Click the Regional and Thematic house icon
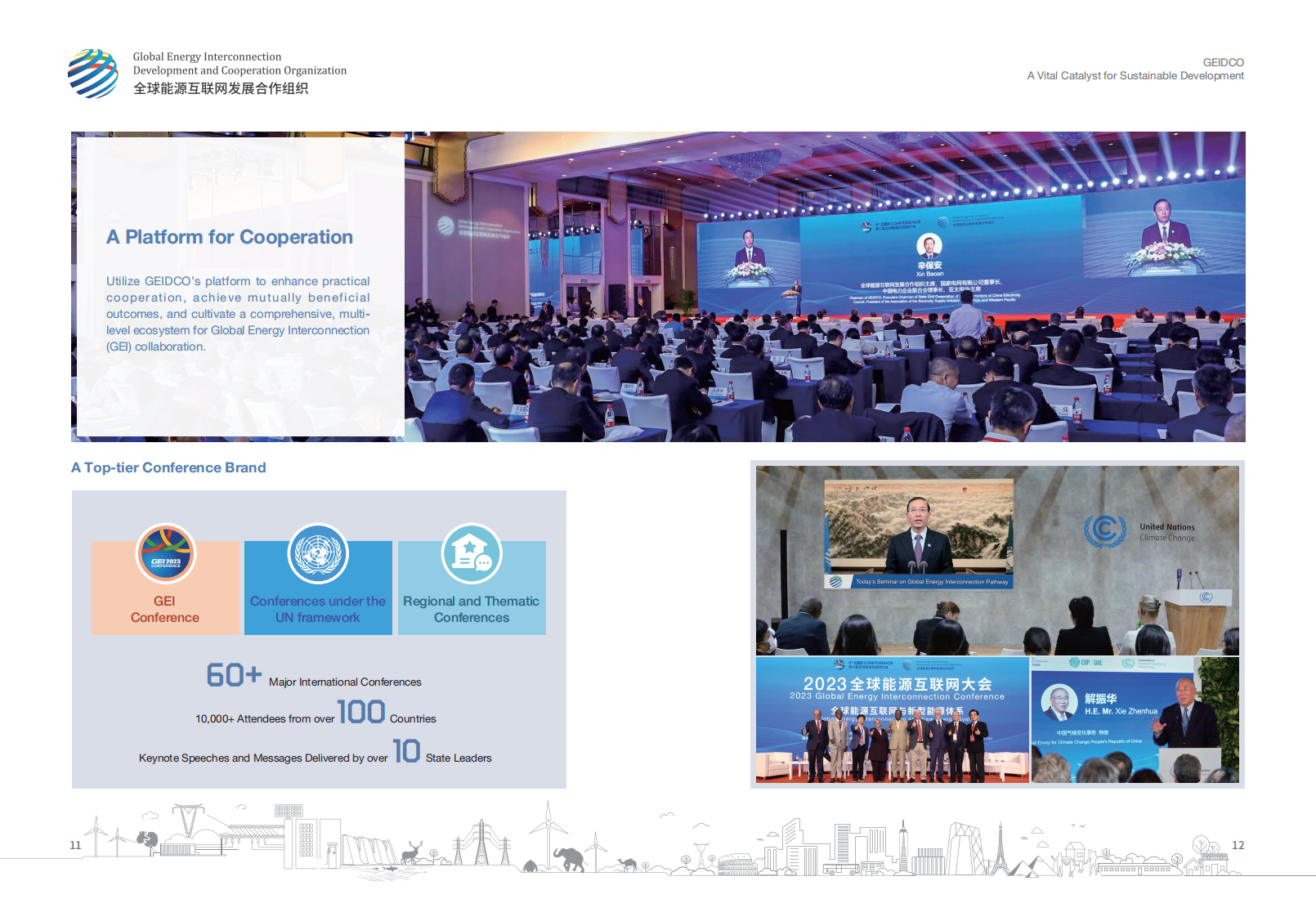Image resolution: width=1316 pixels, height=899 pixels. pyautogui.click(x=471, y=553)
